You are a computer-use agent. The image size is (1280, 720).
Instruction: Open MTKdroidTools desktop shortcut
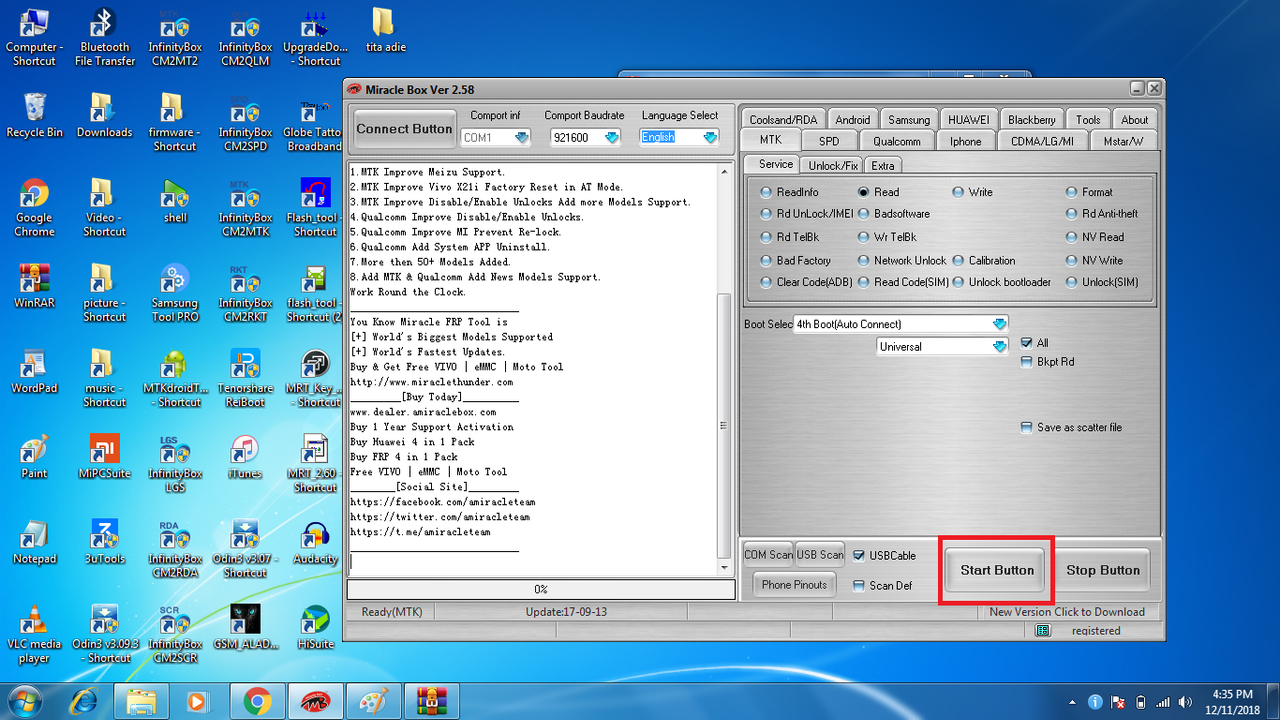(x=175, y=378)
